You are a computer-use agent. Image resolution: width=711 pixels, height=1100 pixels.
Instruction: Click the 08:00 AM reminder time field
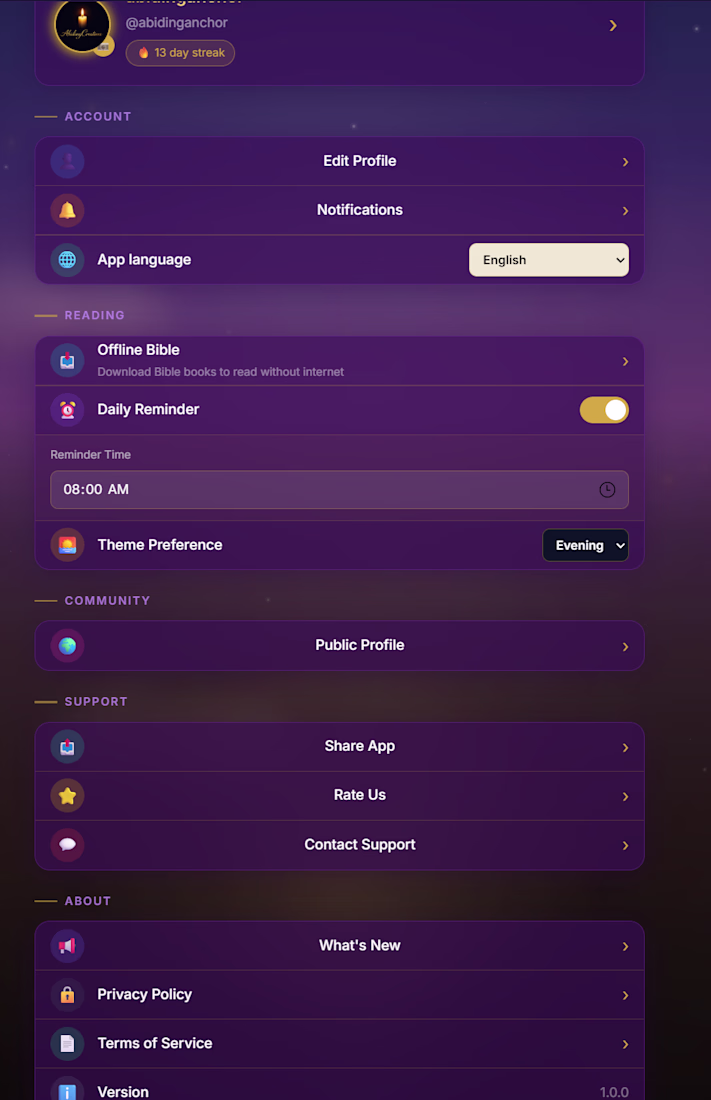pos(340,490)
